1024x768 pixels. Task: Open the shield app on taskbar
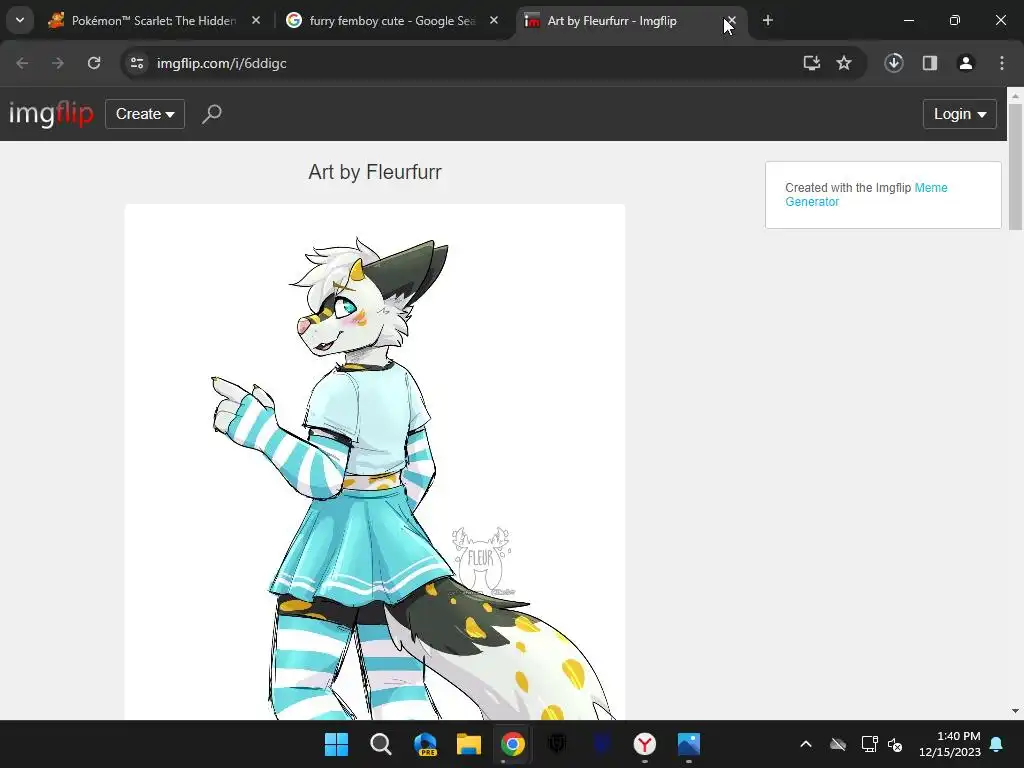[557, 744]
